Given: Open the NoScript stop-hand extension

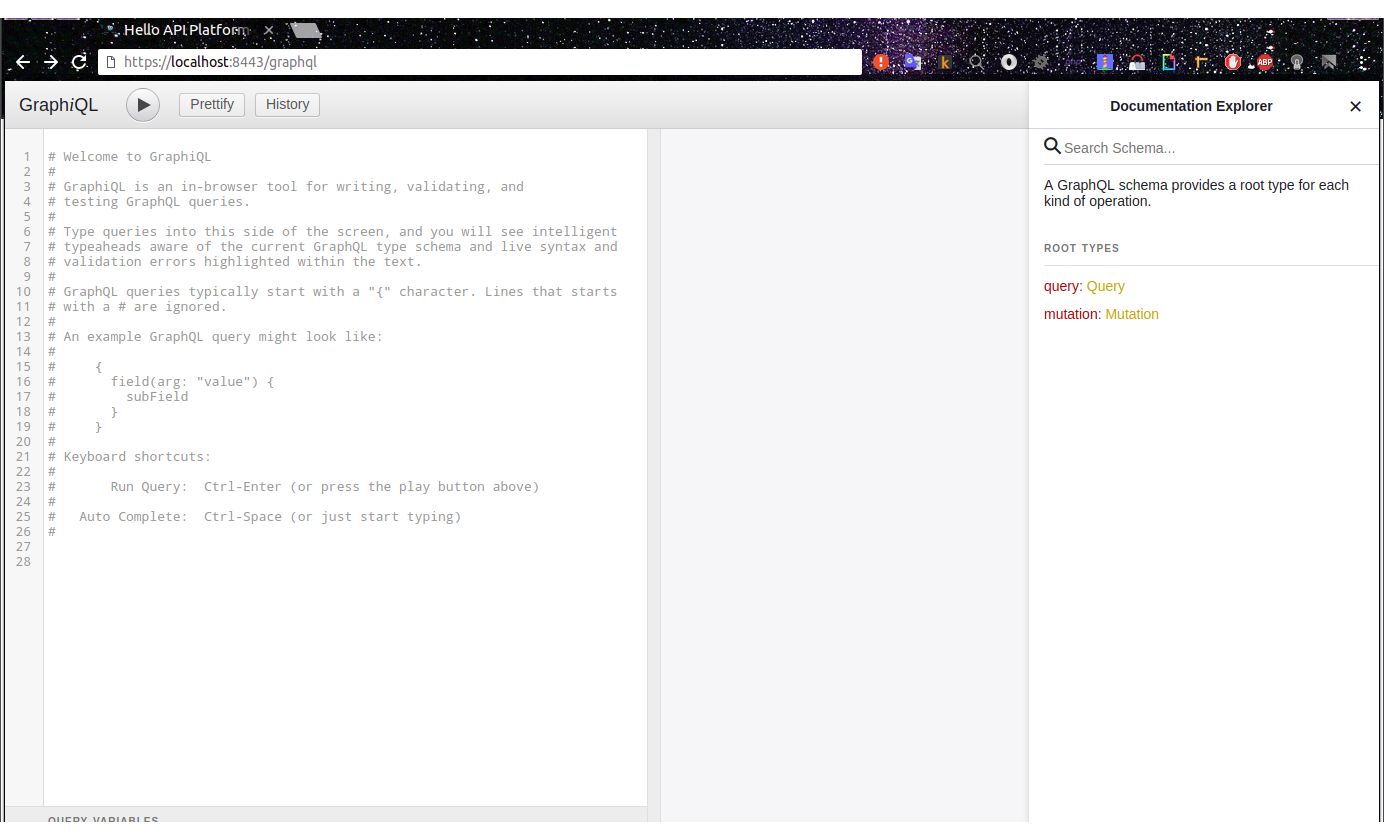Looking at the screenshot, I should pyautogui.click(x=1233, y=61).
